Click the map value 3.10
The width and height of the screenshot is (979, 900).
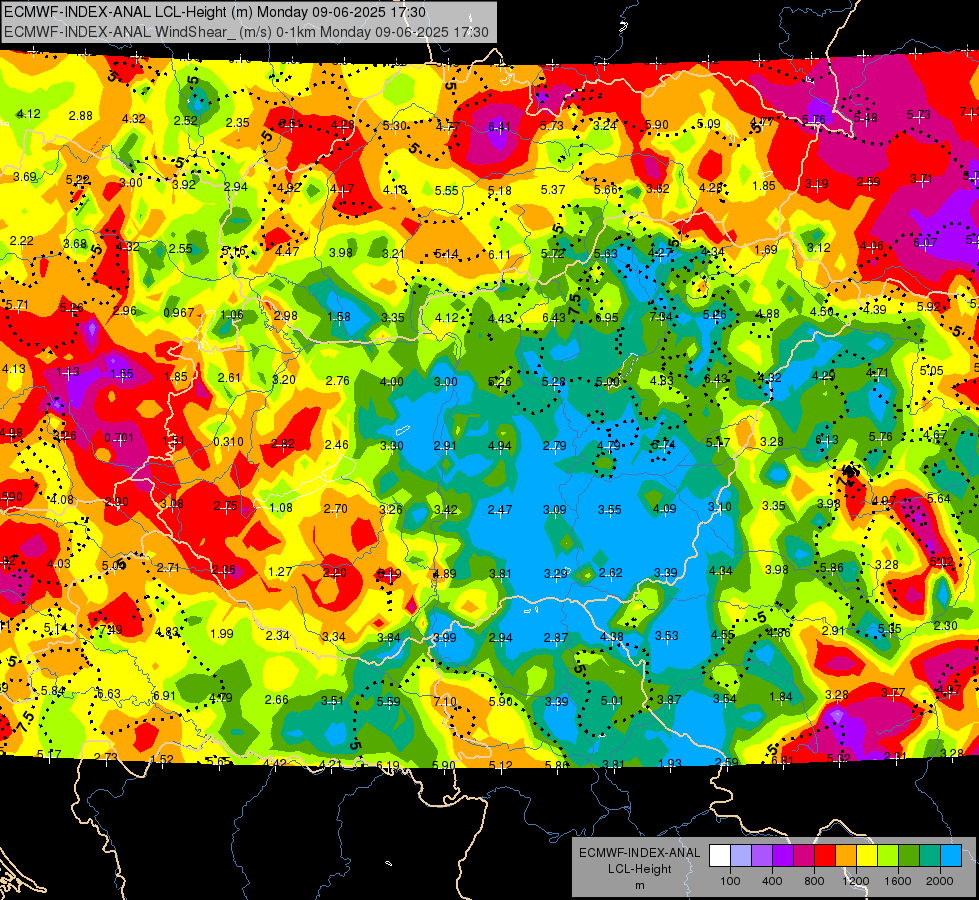point(719,507)
